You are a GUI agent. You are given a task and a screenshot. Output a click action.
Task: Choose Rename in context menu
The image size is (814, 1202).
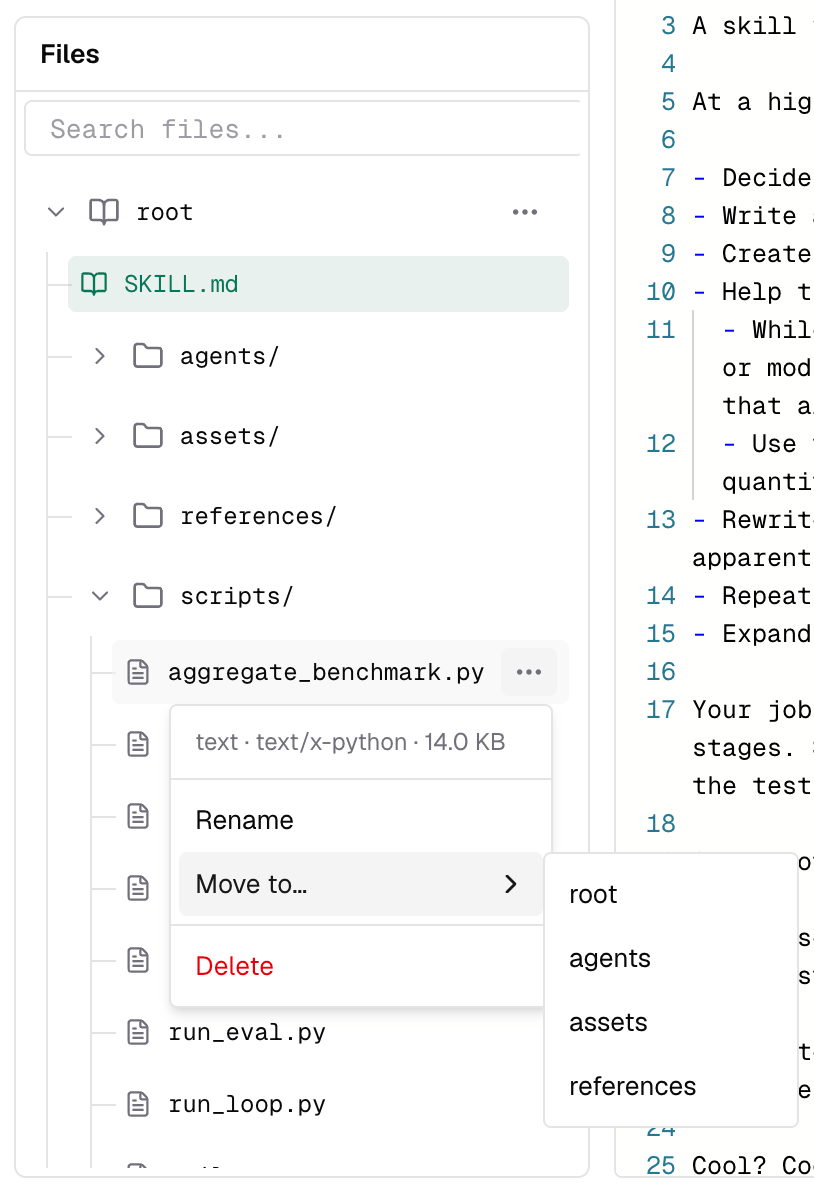(361, 820)
